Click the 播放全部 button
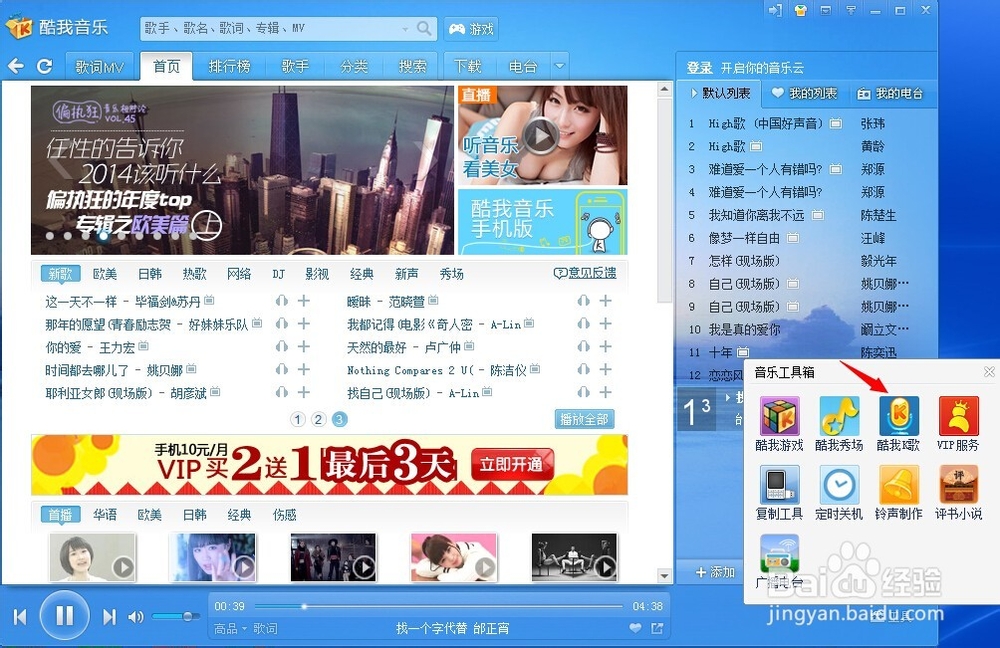 point(584,419)
